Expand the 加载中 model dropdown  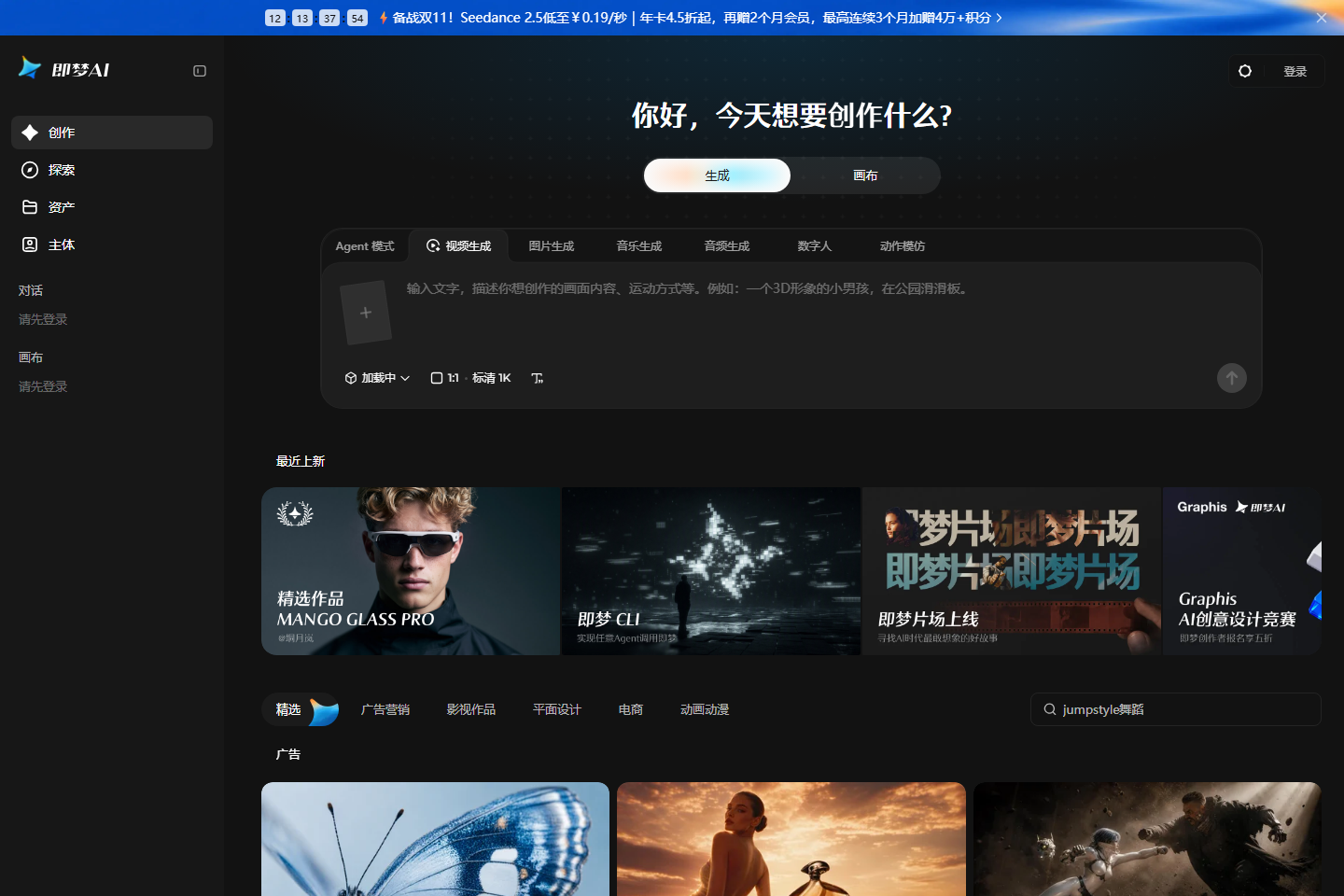point(377,378)
